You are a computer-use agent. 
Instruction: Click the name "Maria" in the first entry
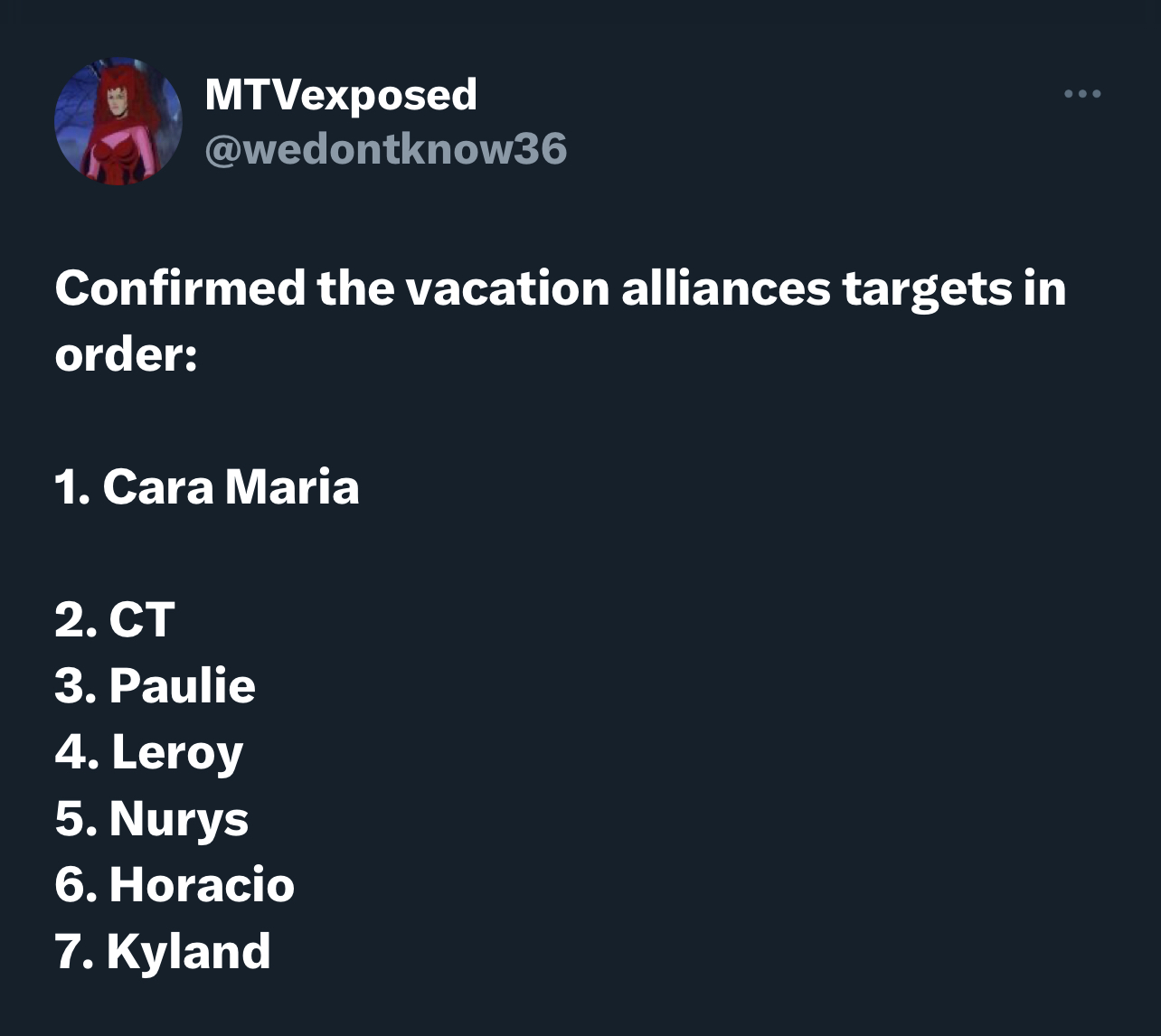[x=292, y=486]
